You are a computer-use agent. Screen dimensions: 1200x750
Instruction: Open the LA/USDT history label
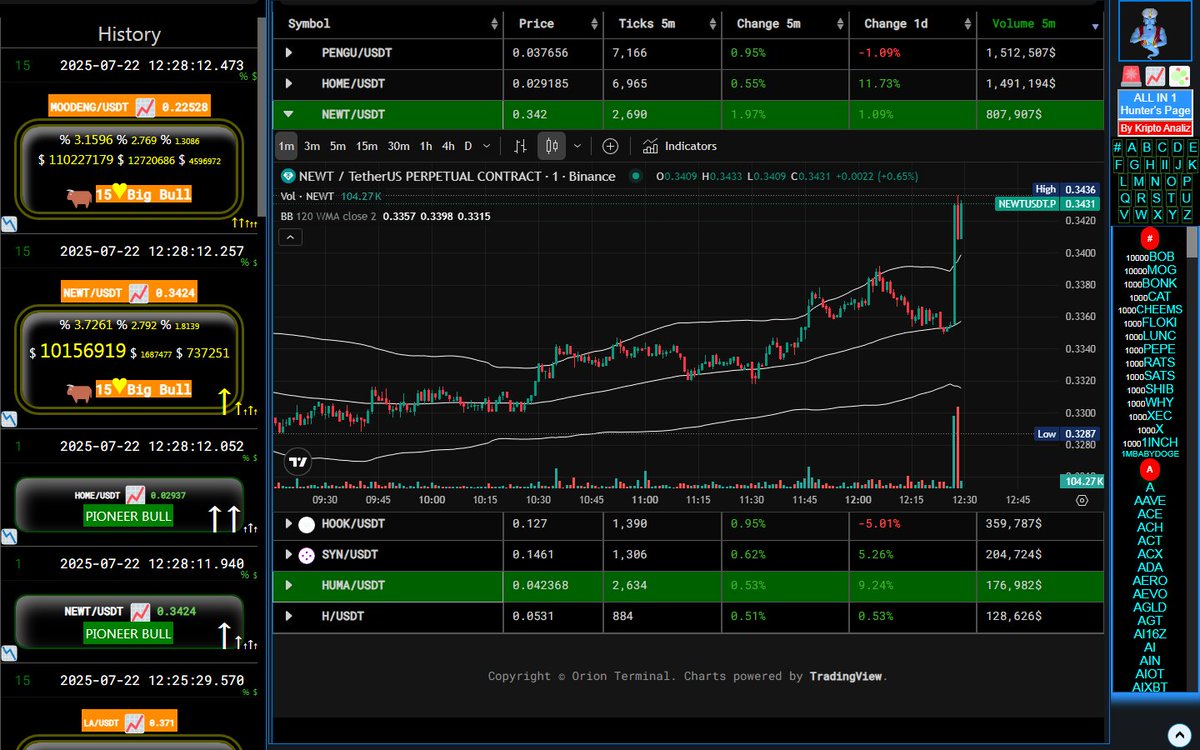coord(129,719)
